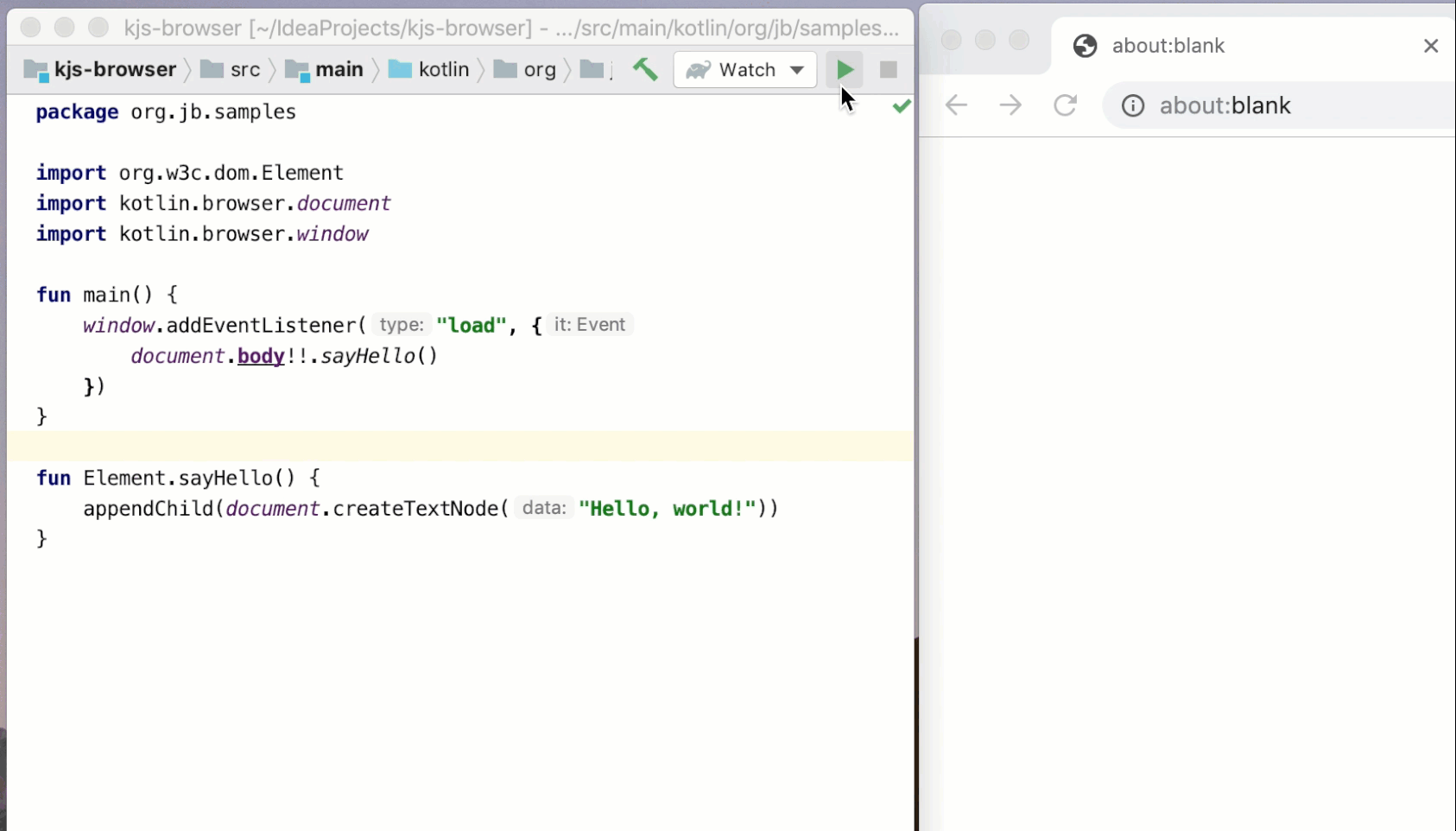The width and height of the screenshot is (1456, 831).
Task: Click the browser Forward navigation arrow
Action: point(1010,105)
